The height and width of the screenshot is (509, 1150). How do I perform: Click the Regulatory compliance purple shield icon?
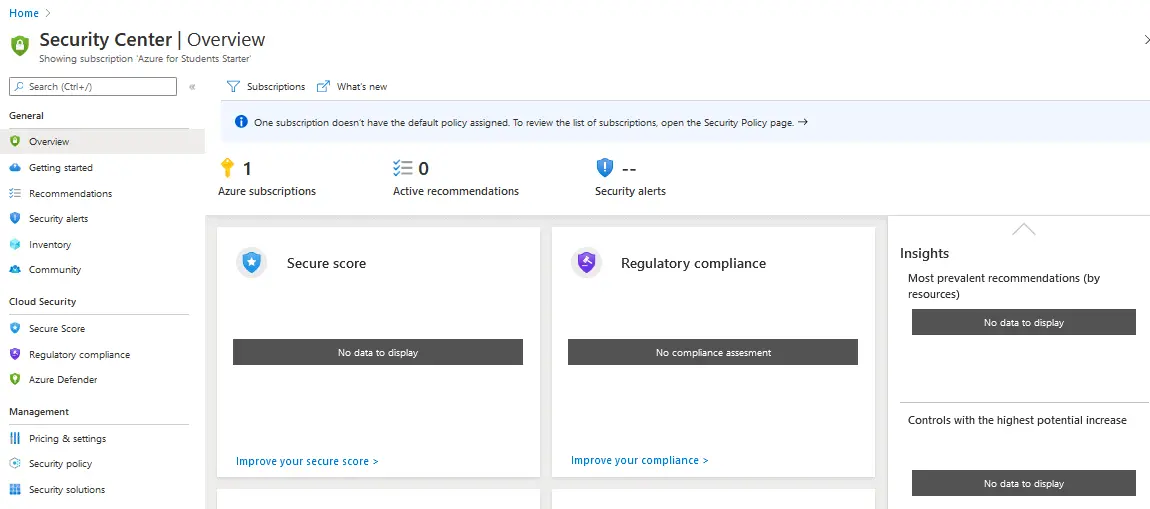(x=586, y=263)
